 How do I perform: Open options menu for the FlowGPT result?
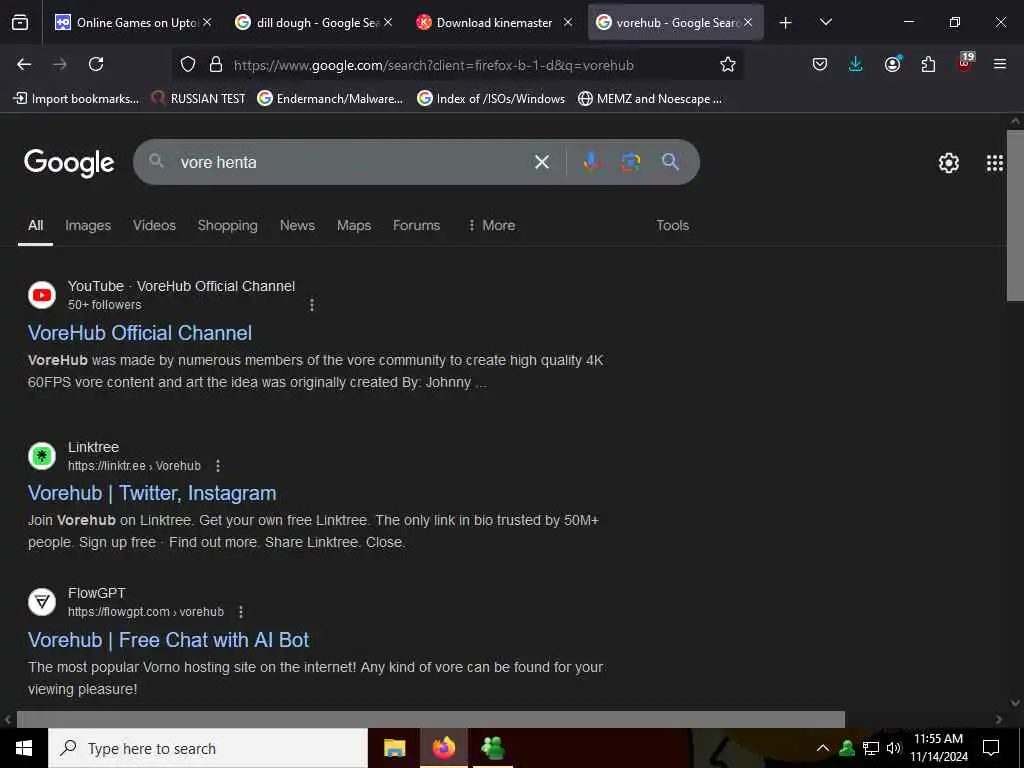(x=240, y=612)
